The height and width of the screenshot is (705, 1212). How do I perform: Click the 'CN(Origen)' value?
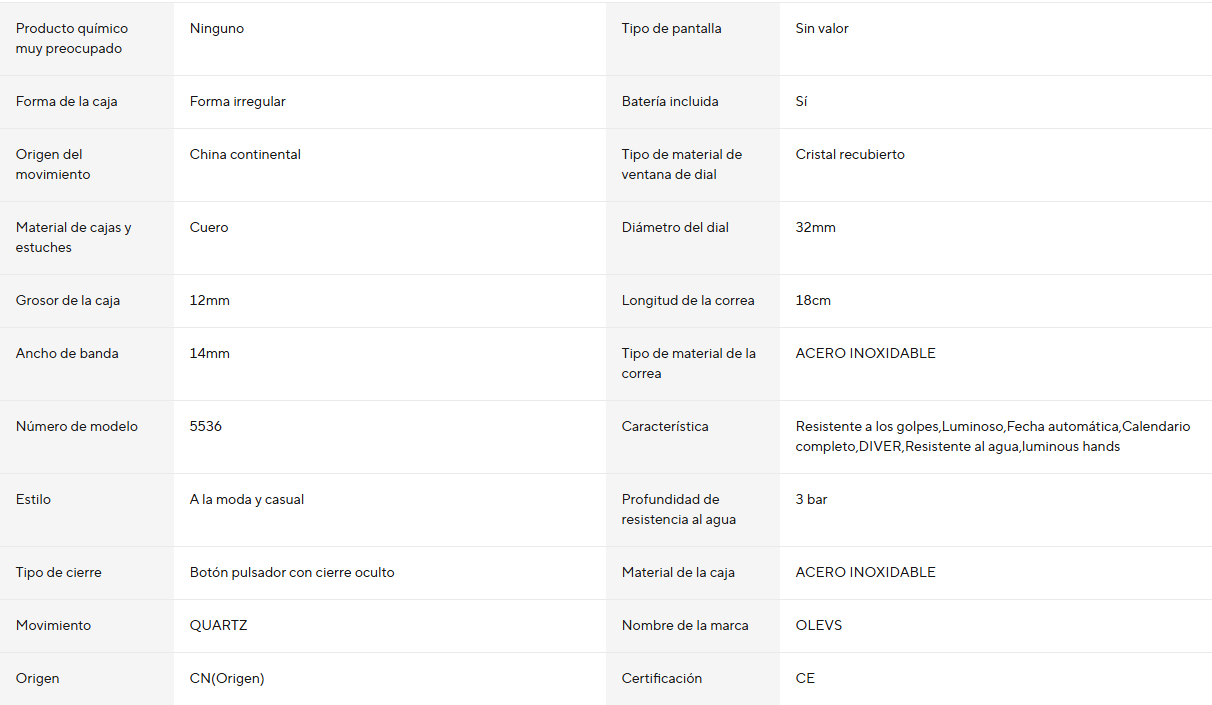(227, 678)
